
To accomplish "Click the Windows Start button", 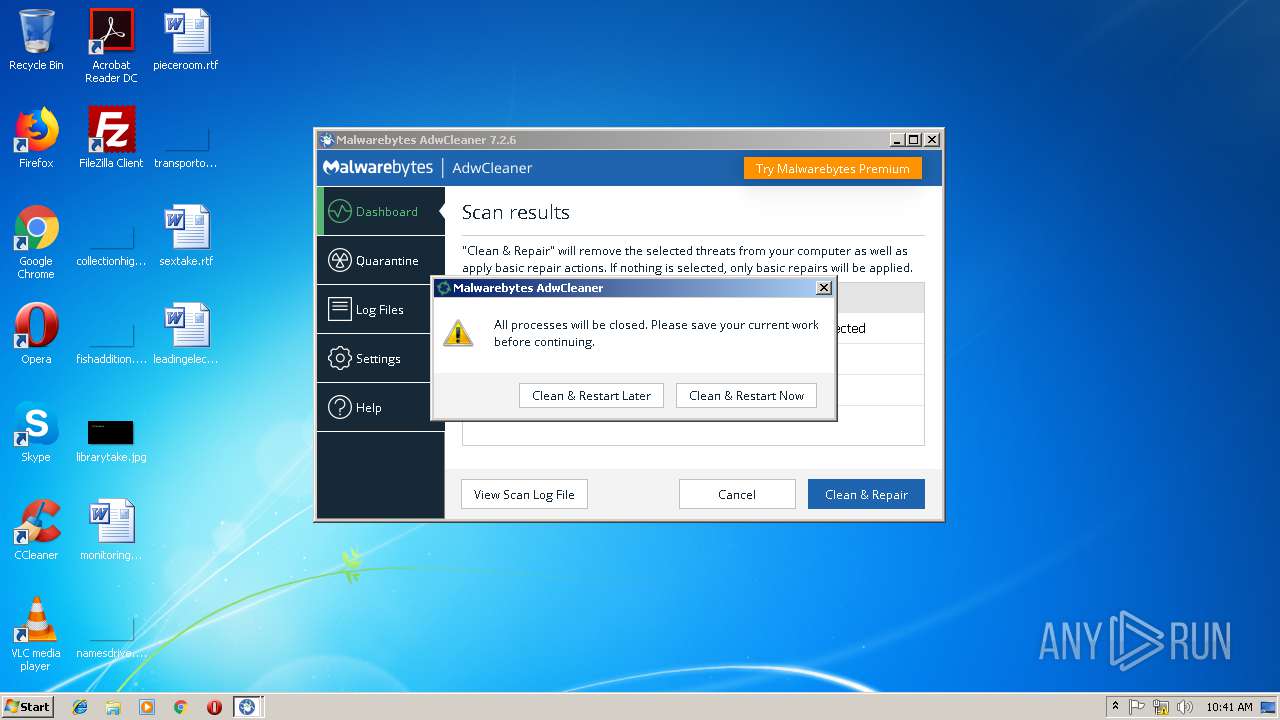I will 27,706.
